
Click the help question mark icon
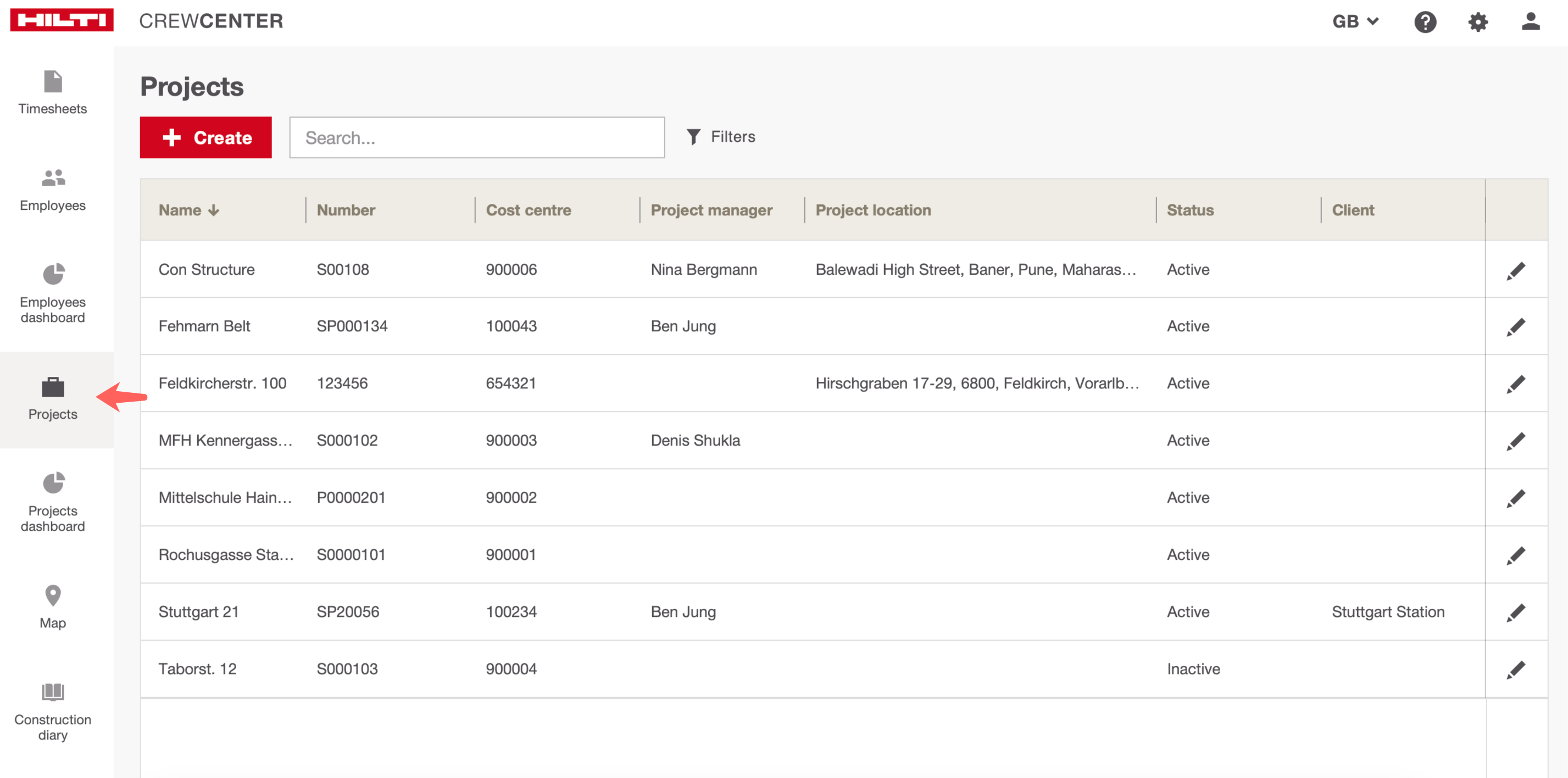pyautogui.click(x=1425, y=22)
